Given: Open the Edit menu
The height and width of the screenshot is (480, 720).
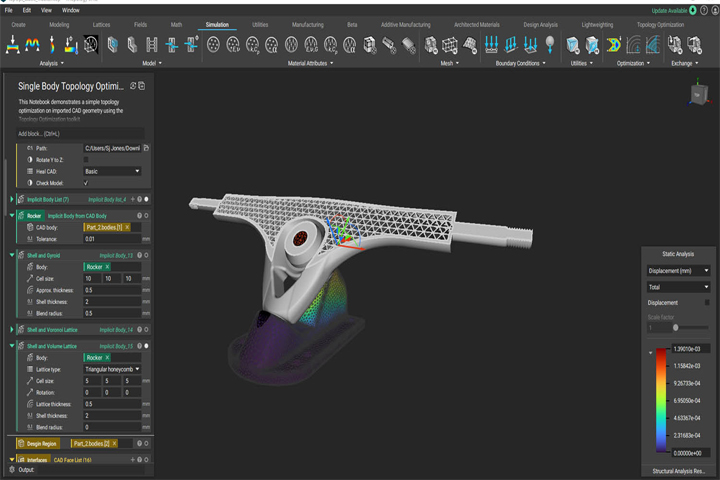Looking at the screenshot, I should (27, 10).
